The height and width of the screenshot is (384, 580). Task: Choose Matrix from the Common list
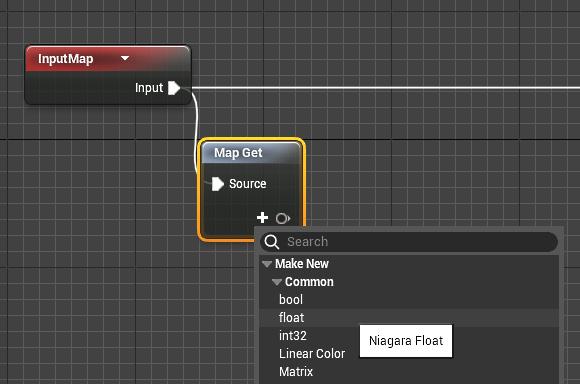click(x=409, y=371)
